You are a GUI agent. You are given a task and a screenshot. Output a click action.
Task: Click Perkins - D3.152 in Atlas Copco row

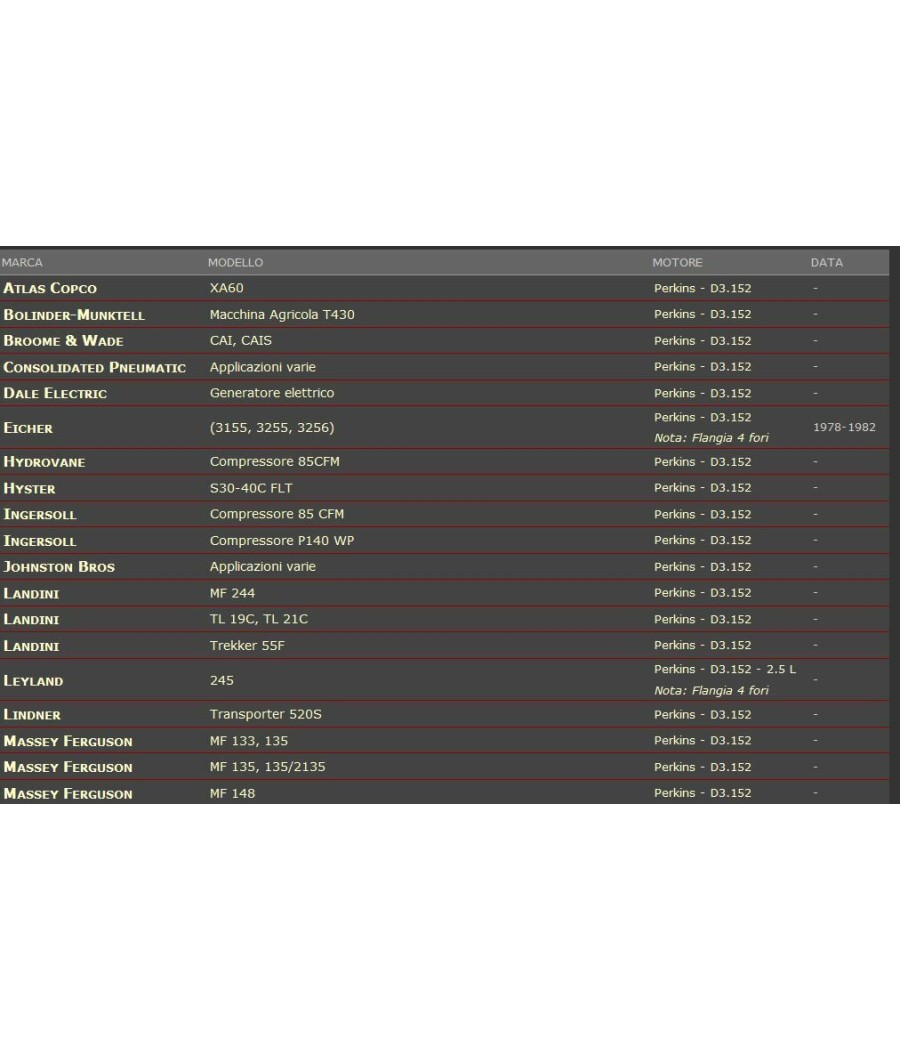pos(702,289)
